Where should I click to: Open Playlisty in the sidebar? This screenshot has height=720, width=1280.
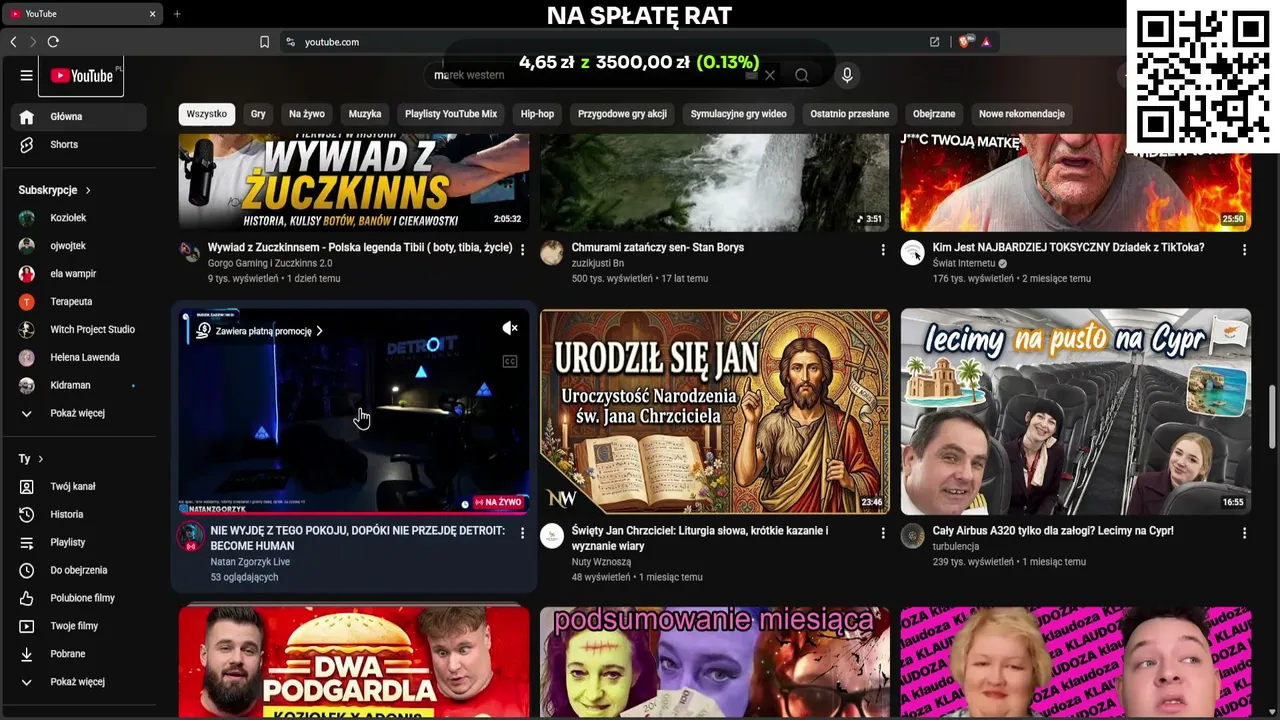[x=79, y=542]
